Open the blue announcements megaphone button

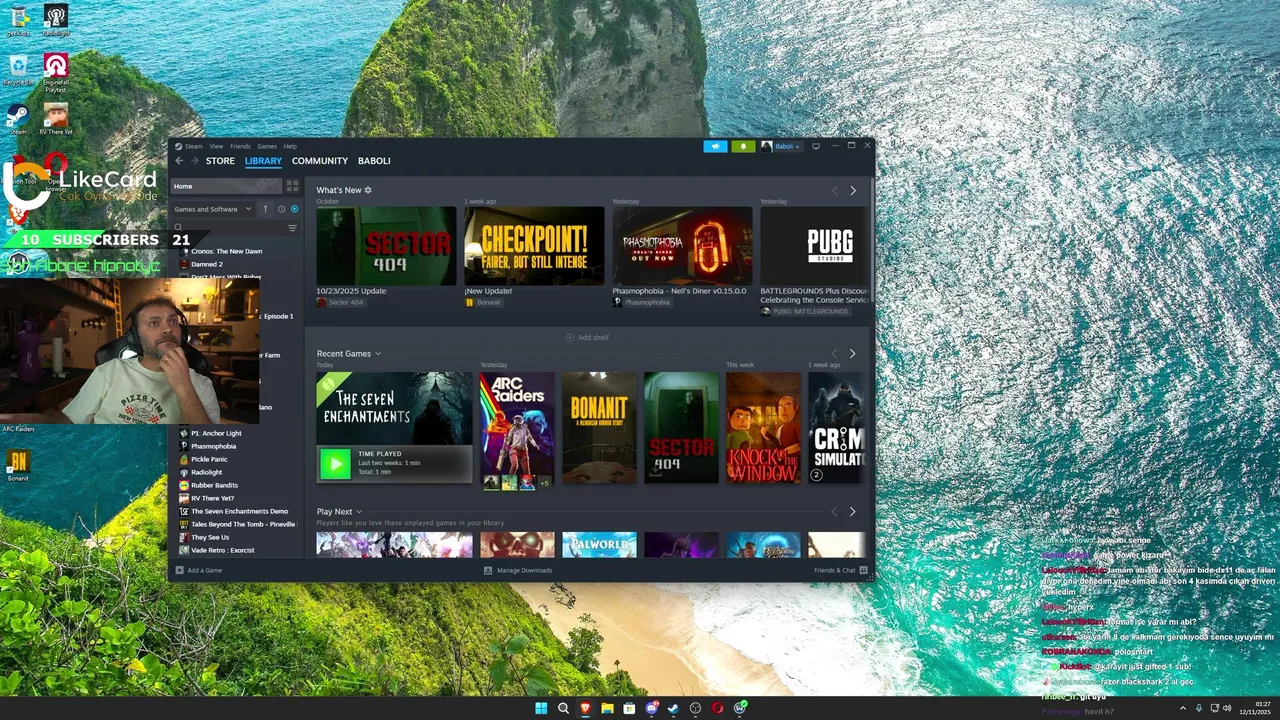715,146
